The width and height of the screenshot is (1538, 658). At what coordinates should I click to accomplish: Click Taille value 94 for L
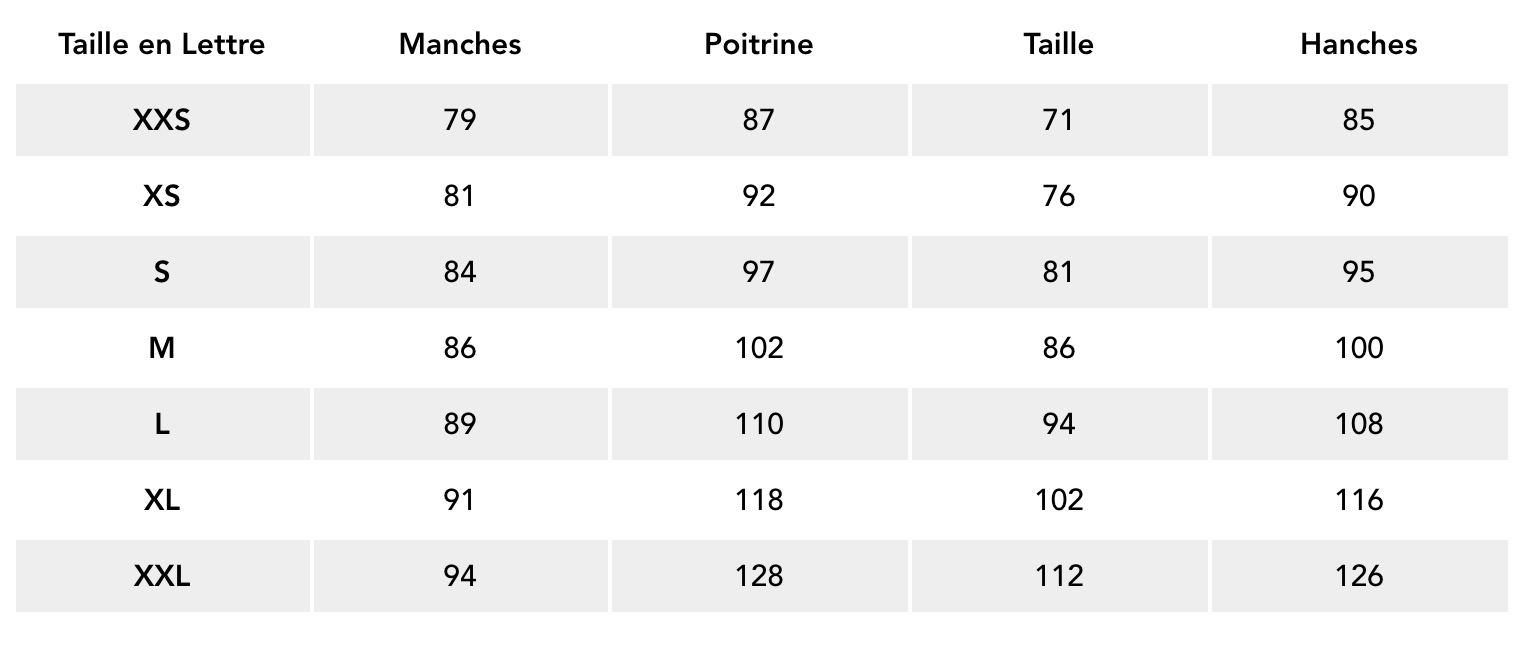[x=1058, y=424]
